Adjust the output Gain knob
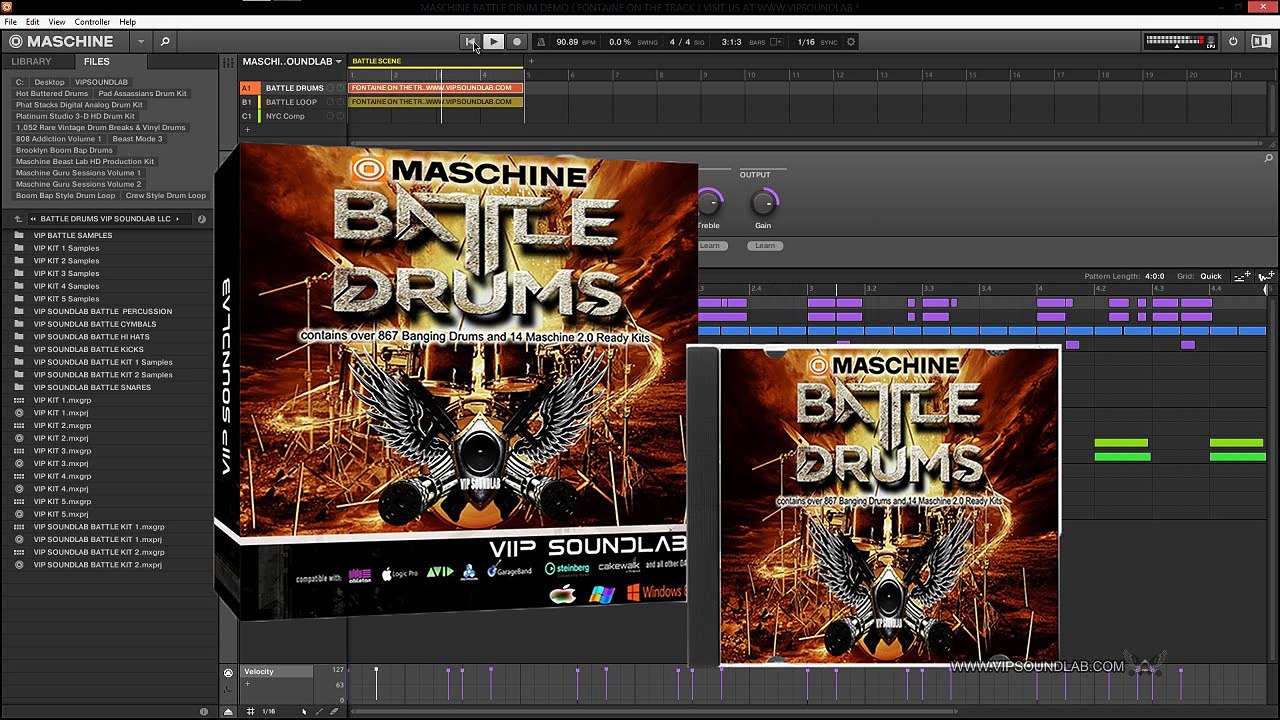Screen dimensions: 1280x720 [763, 203]
